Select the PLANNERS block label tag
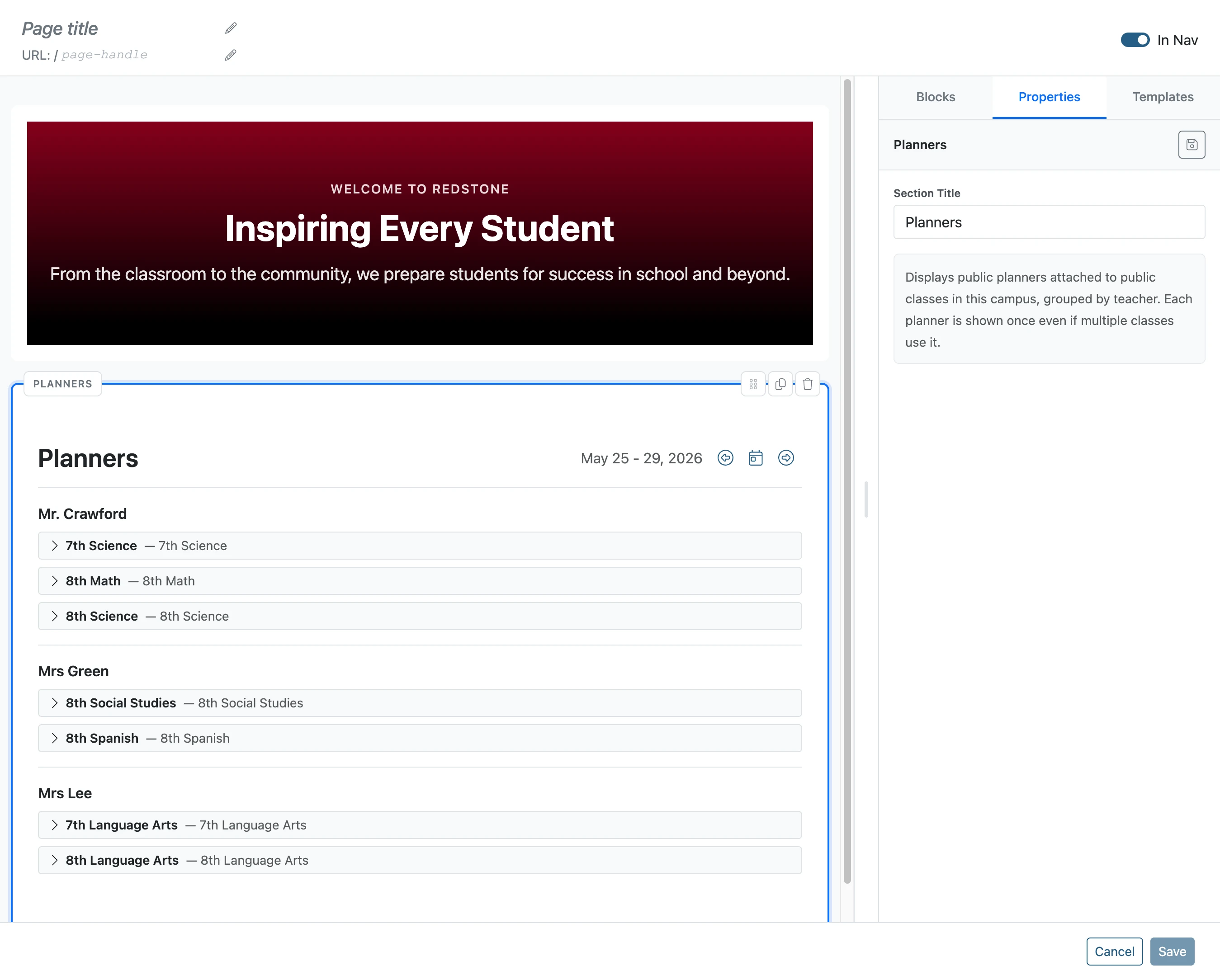Screen dimensions: 1220x980 (x=63, y=384)
